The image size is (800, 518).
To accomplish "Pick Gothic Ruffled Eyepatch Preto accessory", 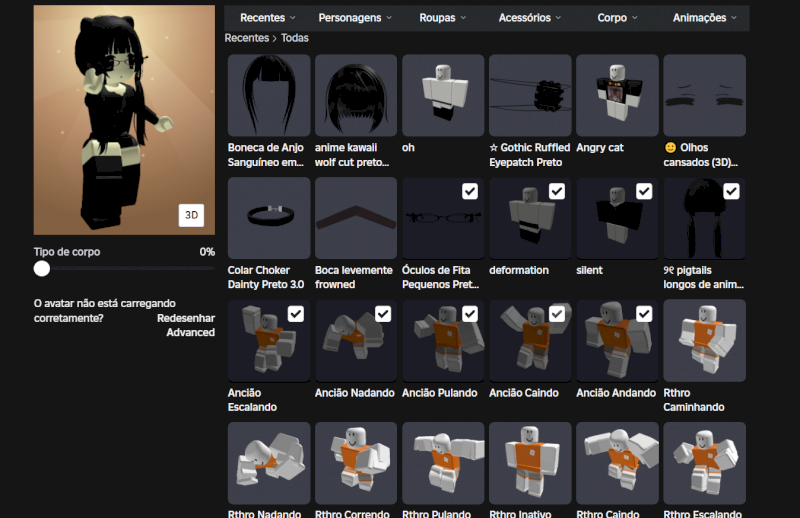I will click(x=530, y=95).
